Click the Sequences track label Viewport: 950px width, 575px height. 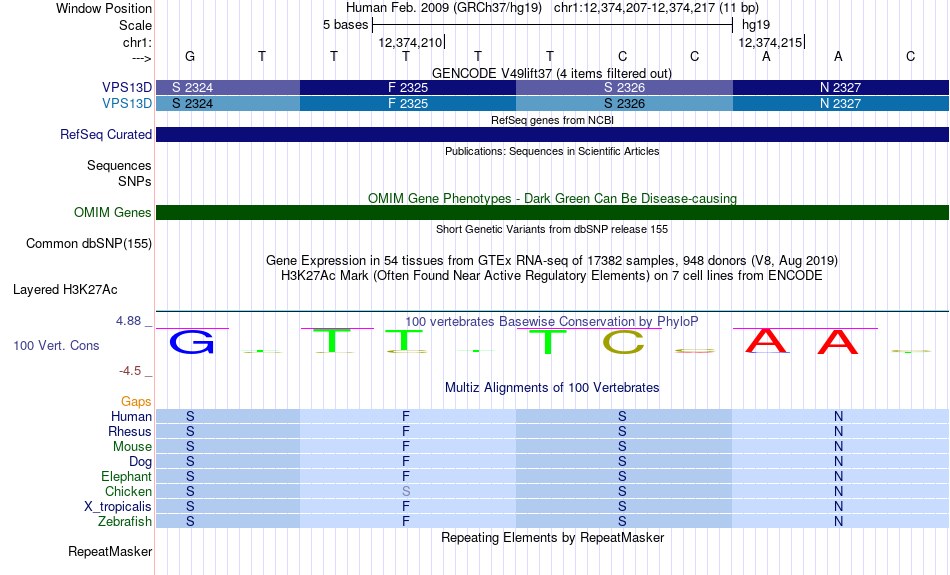pyautogui.click(x=119, y=165)
